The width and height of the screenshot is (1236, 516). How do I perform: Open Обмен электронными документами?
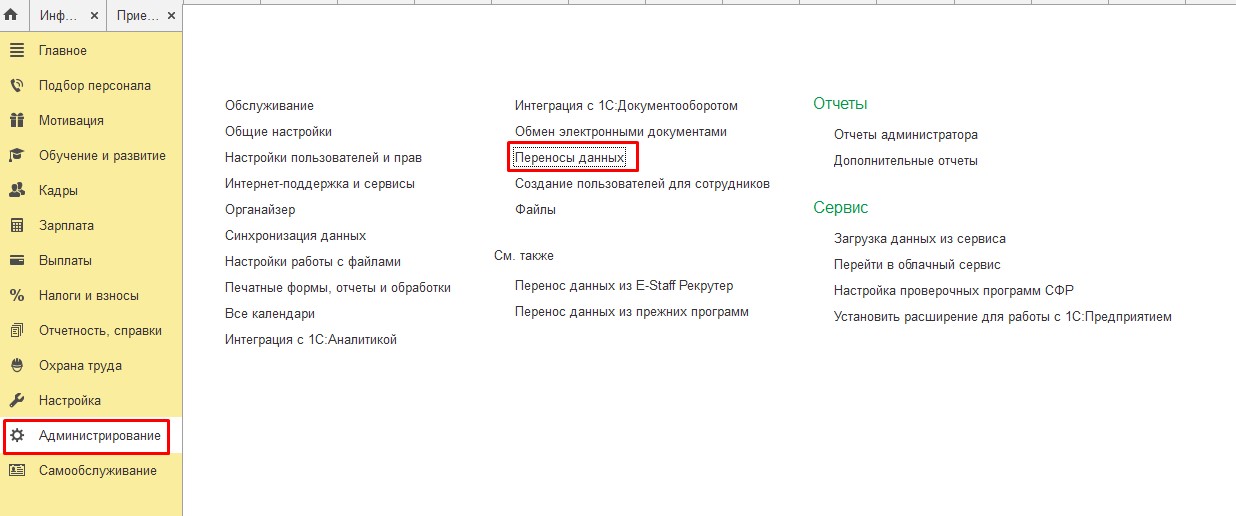[621, 132]
